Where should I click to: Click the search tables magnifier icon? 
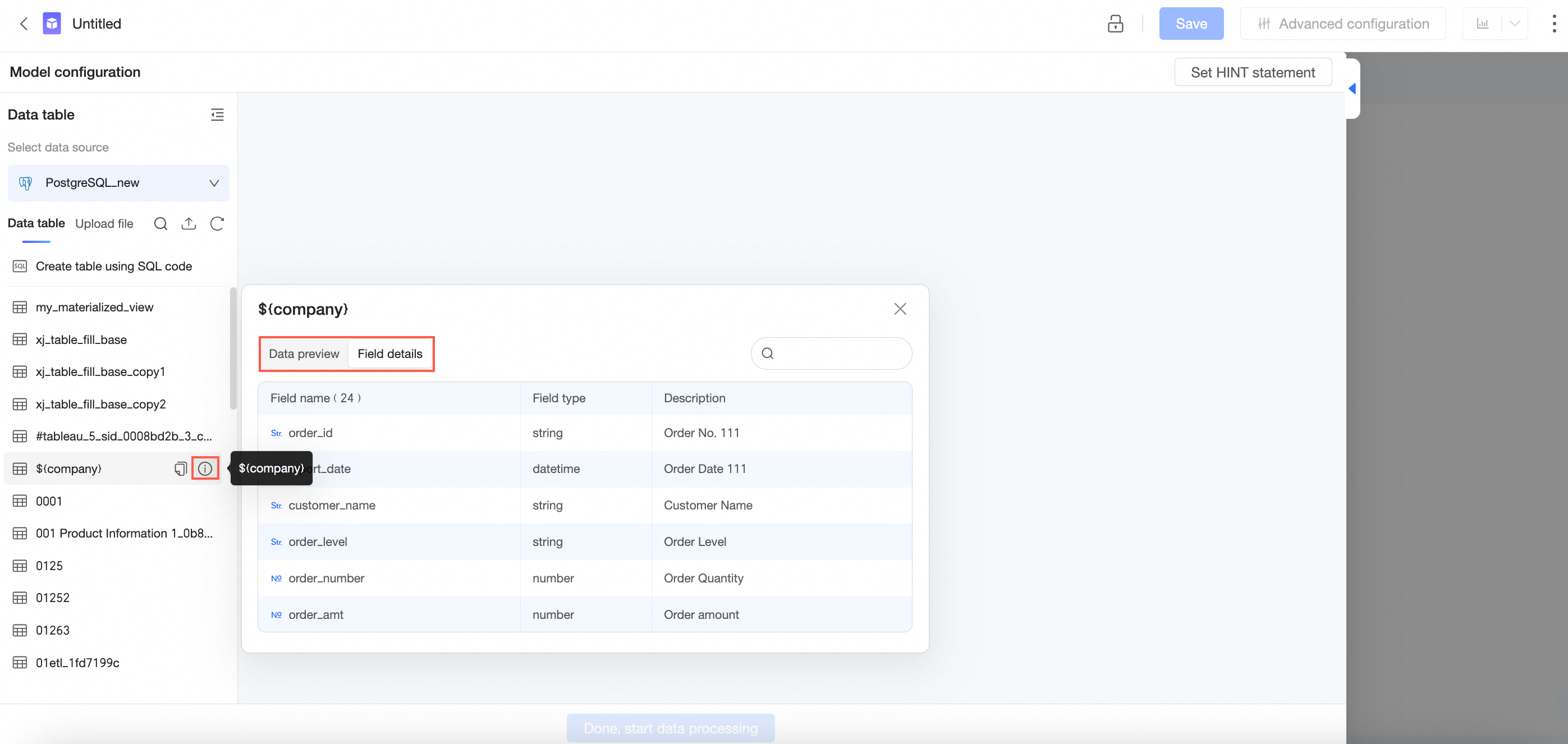click(x=161, y=224)
